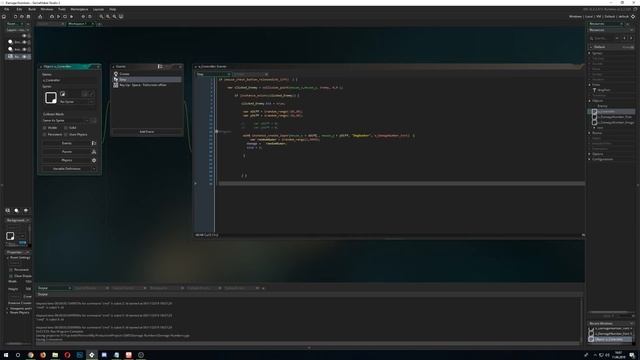This screenshot has width=640, height=360.
Task: Click the Create Executable toolbar icon
Action: point(40,17)
